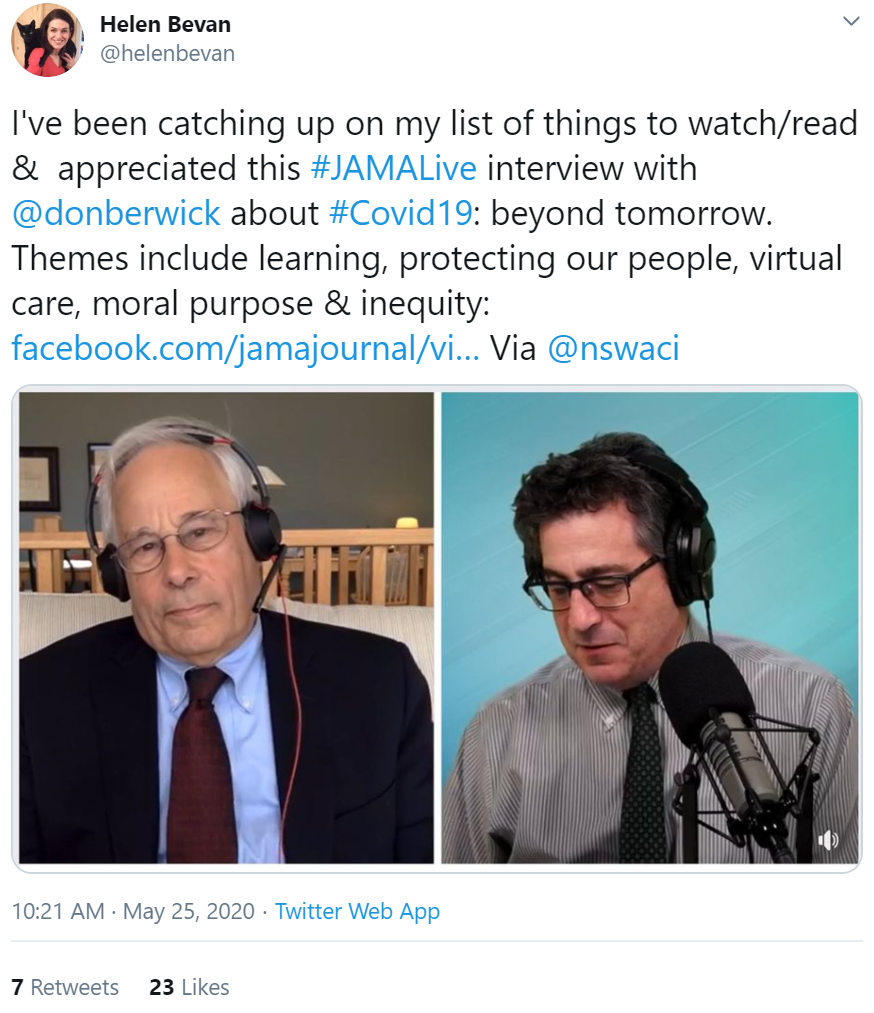Open Helen Bevan's profile avatar

tap(47, 39)
